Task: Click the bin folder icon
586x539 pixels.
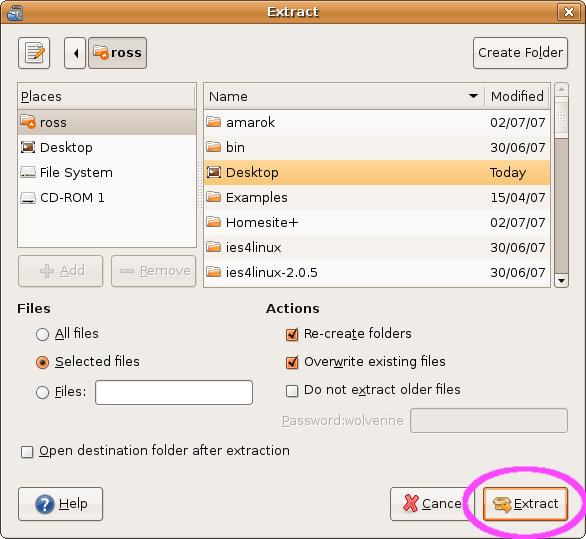Action: (213, 147)
